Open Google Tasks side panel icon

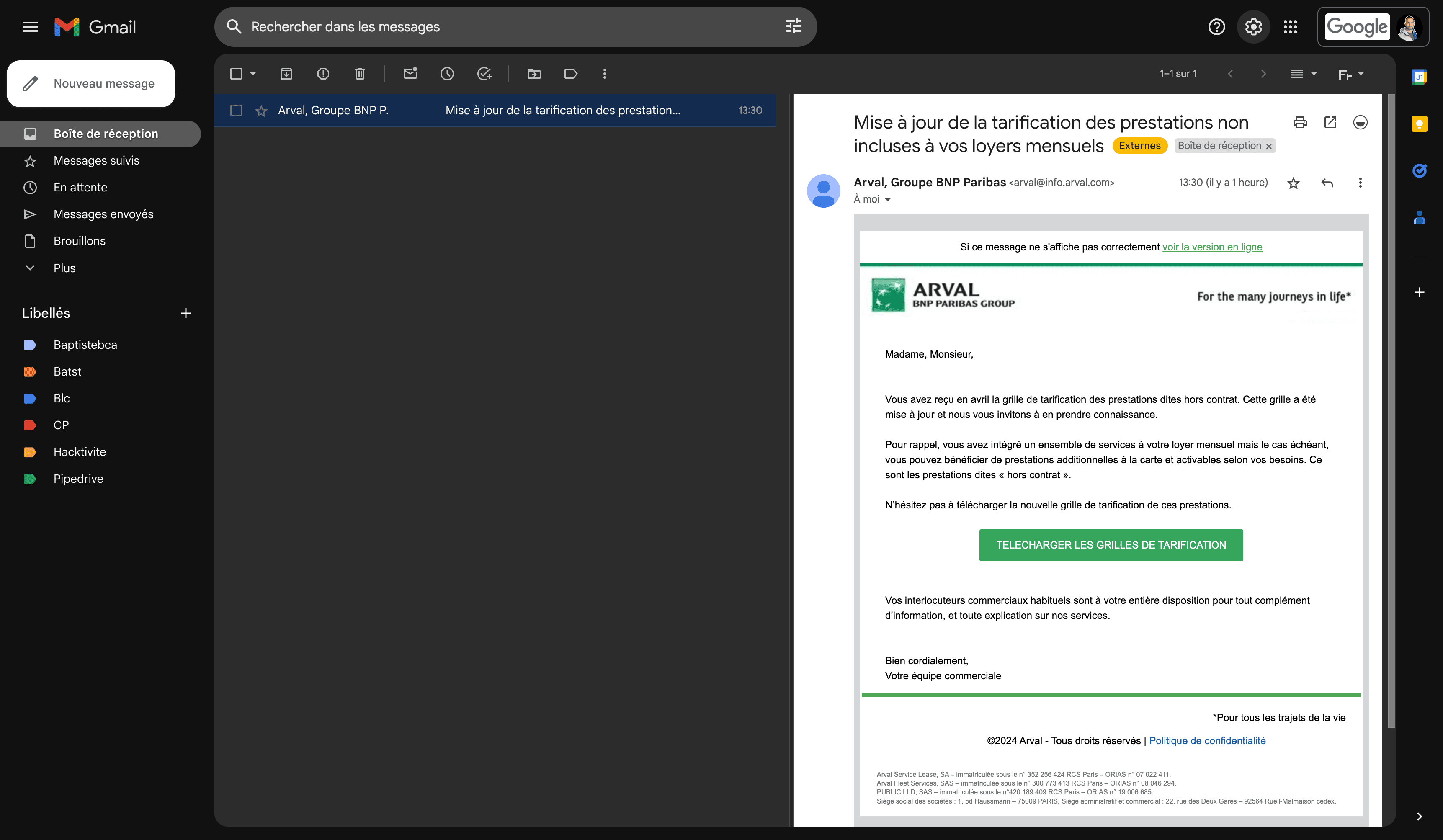(x=1419, y=170)
